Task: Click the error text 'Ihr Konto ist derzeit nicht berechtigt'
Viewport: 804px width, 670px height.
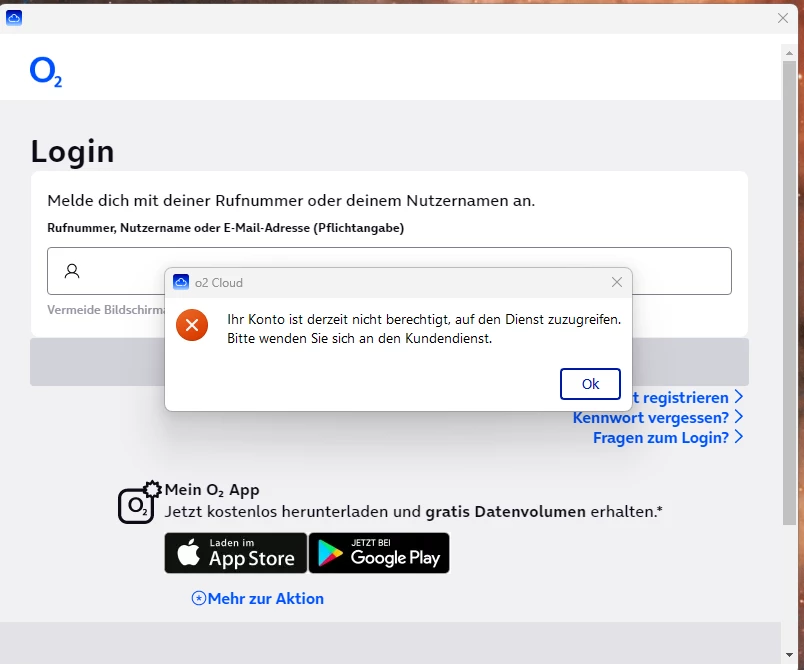Action: [x=339, y=319]
